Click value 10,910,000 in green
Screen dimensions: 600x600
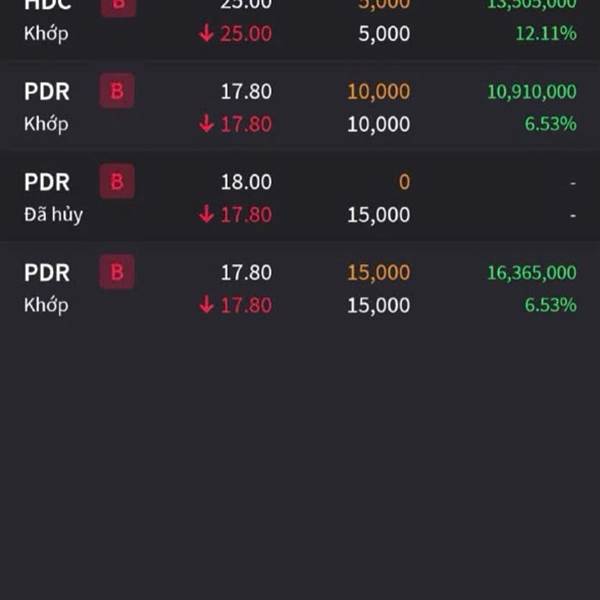[532, 92]
